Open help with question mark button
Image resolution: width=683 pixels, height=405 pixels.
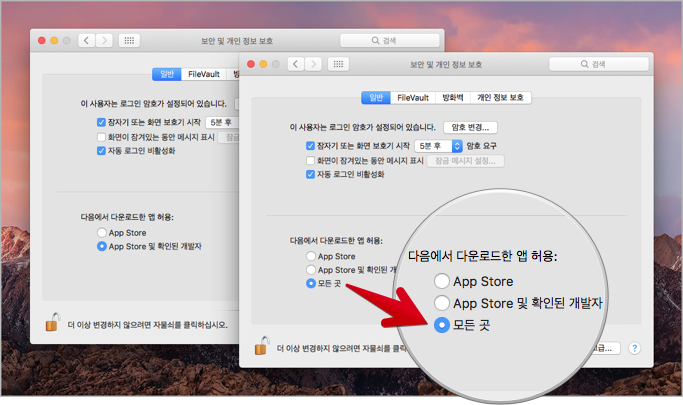click(635, 348)
